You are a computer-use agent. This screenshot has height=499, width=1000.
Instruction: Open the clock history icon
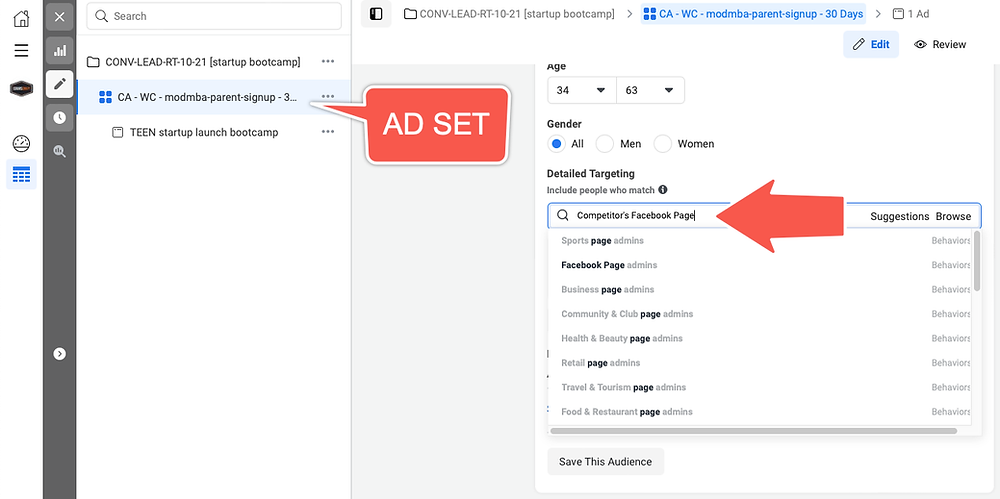[x=59, y=117]
